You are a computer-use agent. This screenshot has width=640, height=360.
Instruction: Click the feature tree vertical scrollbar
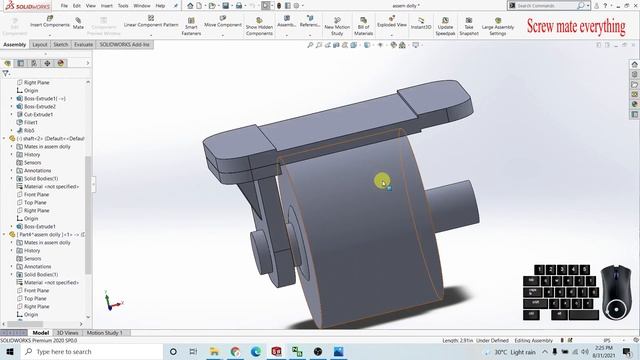(x=88, y=215)
